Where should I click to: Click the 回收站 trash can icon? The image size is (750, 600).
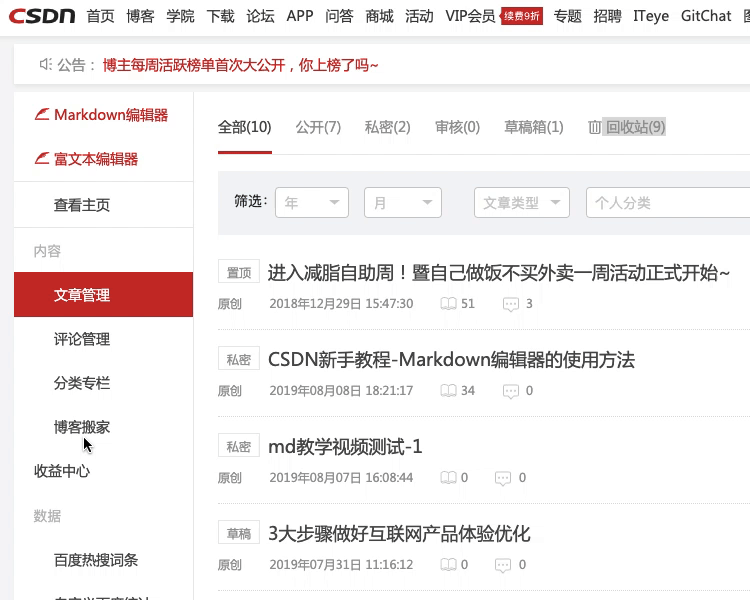tap(595, 127)
